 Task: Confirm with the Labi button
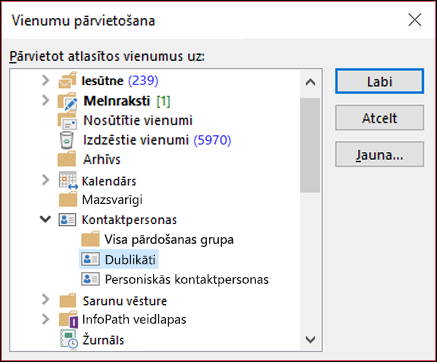(x=379, y=81)
